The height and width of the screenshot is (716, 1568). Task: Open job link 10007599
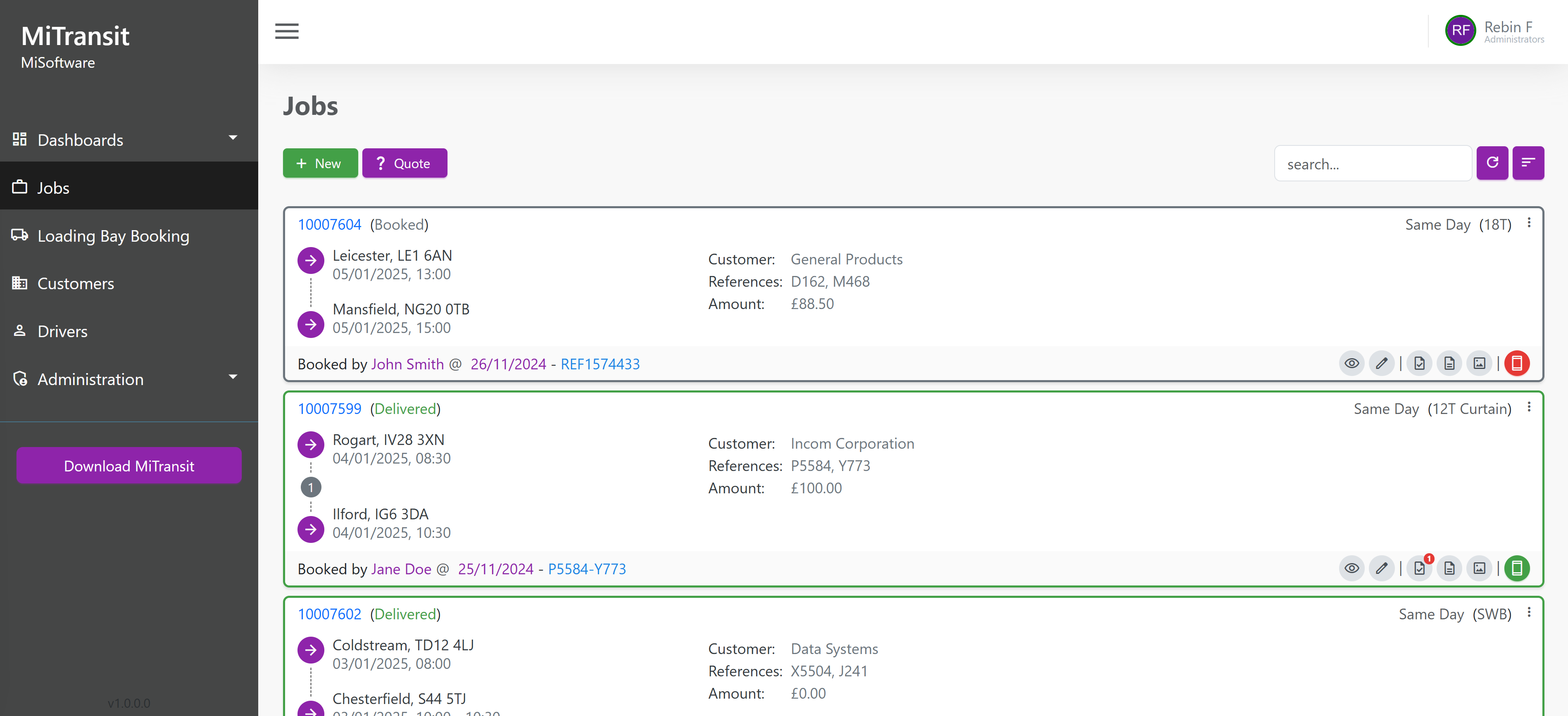[x=329, y=409]
